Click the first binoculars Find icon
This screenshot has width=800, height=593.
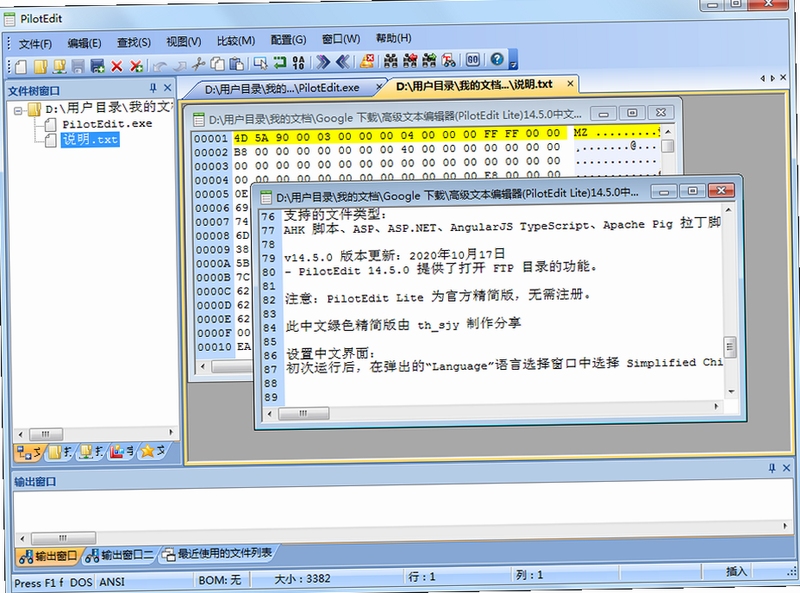click(x=391, y=61)
